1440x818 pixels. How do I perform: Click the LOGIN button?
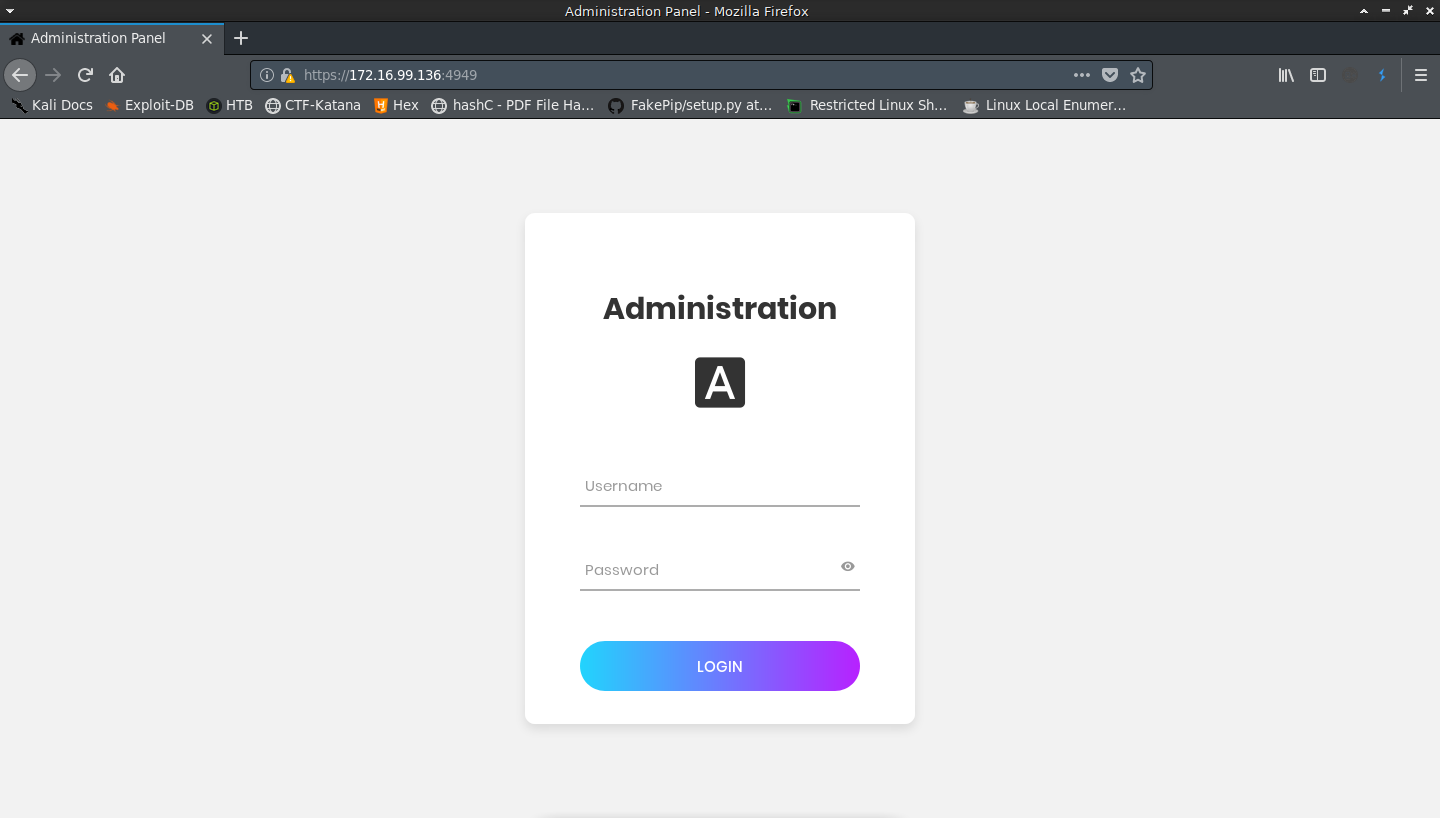click(720, 666)
